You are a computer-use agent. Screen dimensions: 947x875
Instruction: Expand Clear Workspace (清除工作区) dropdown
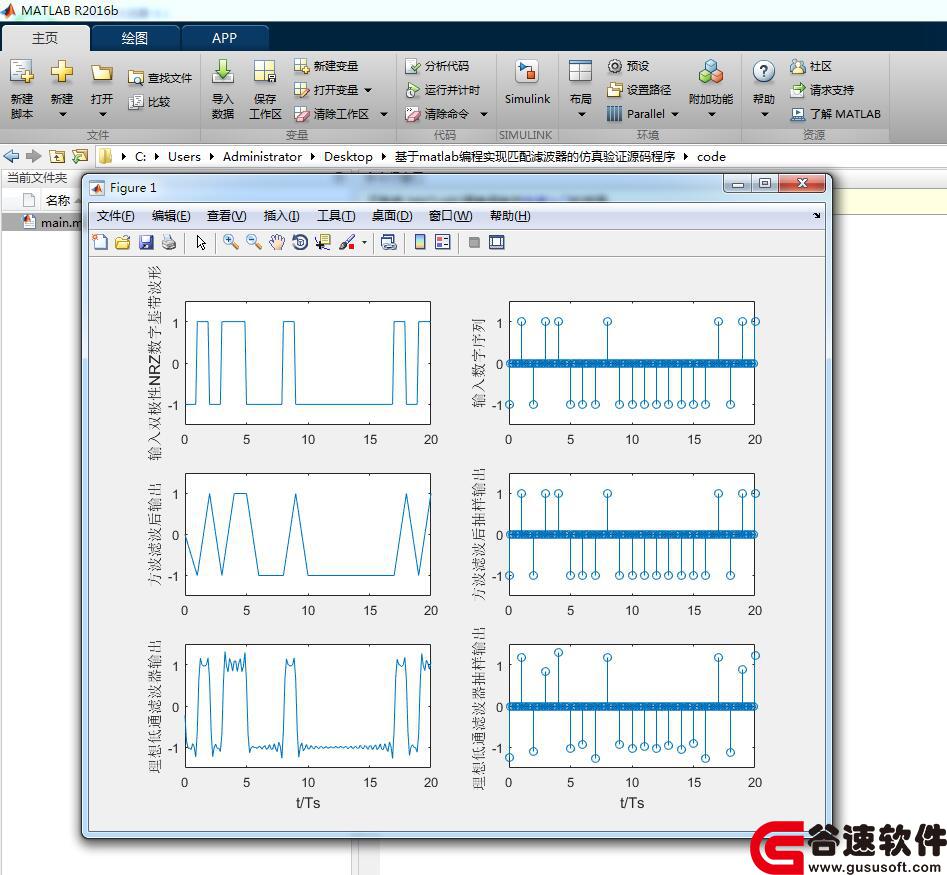point(384,114)
